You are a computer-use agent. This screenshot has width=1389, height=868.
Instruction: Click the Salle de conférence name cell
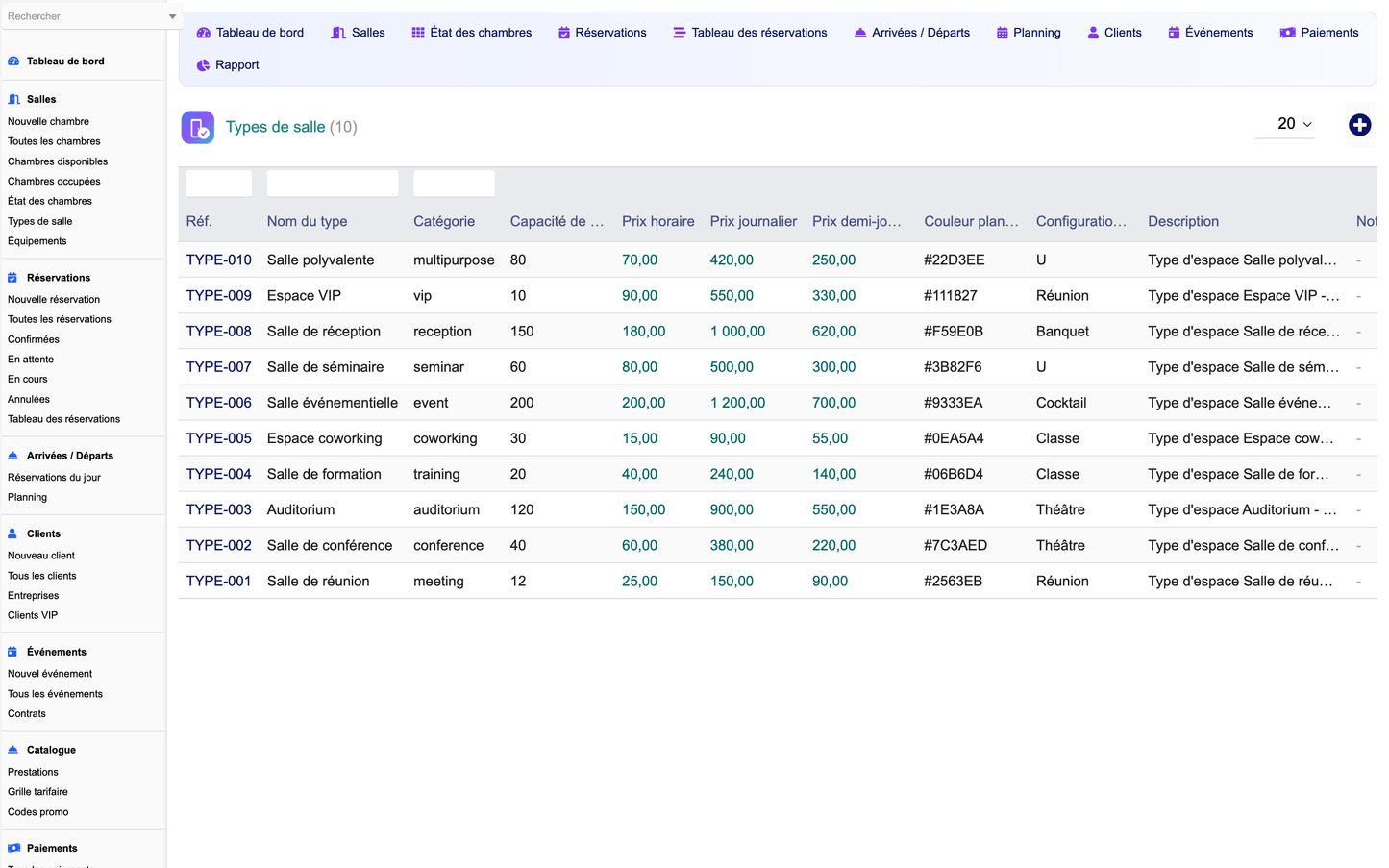click(330, 546)
